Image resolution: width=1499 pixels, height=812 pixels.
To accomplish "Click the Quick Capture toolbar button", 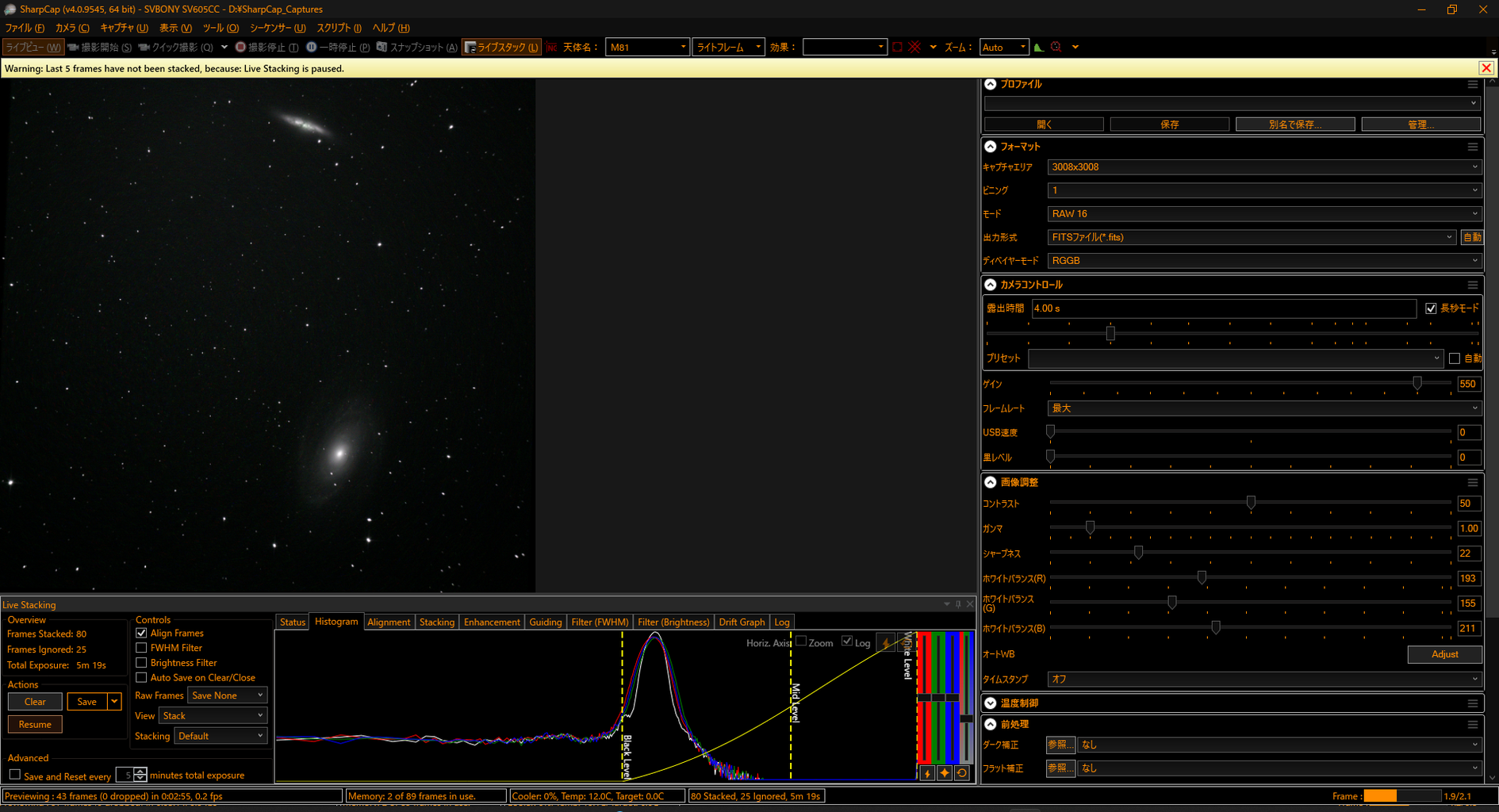I will (x=175, y=48).
